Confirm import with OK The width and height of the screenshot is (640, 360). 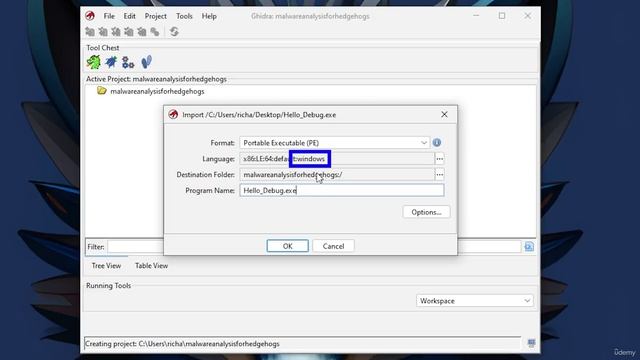coord(287,246)
